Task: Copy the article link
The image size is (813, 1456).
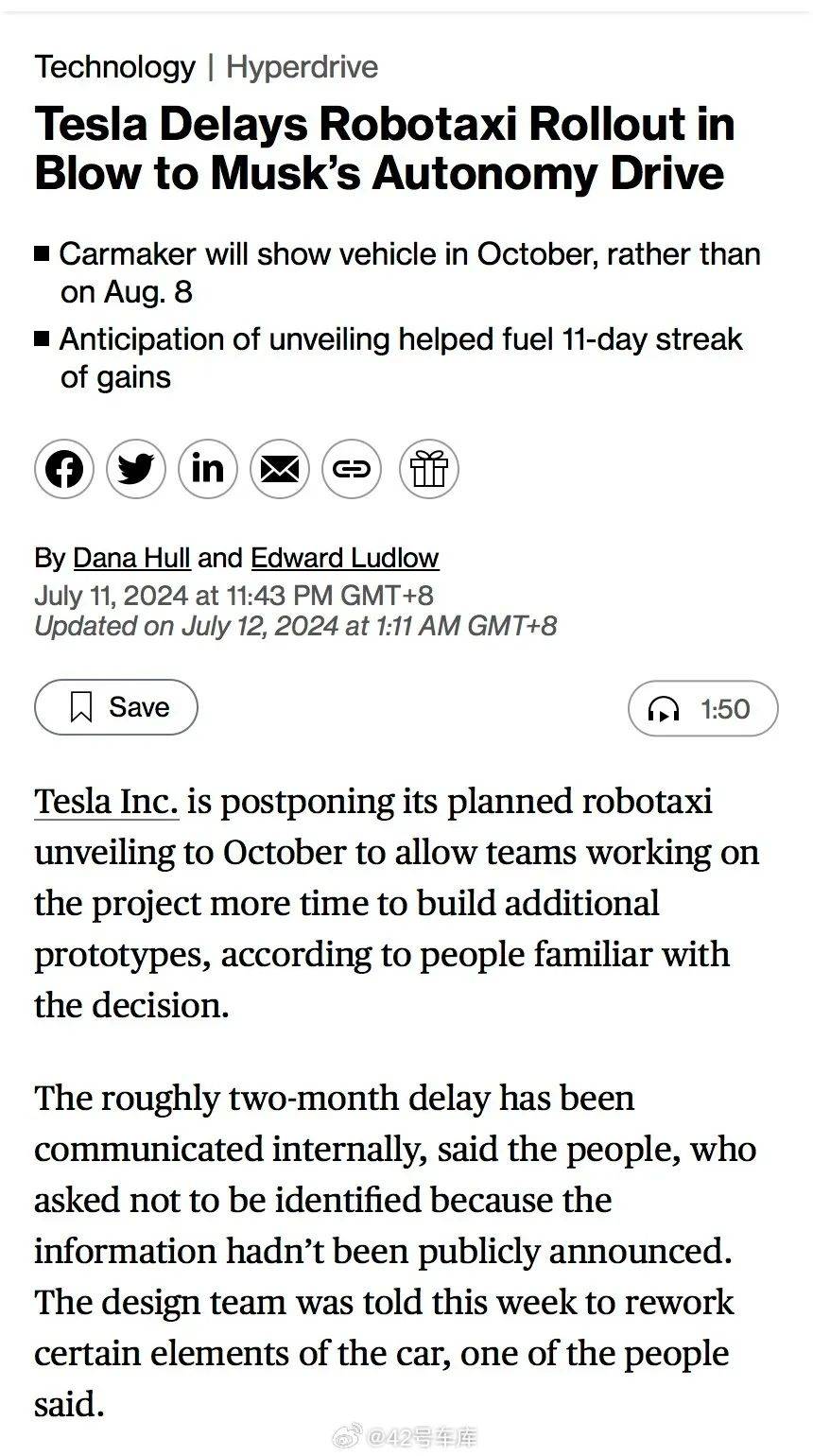Action: (x=351, y=468)
